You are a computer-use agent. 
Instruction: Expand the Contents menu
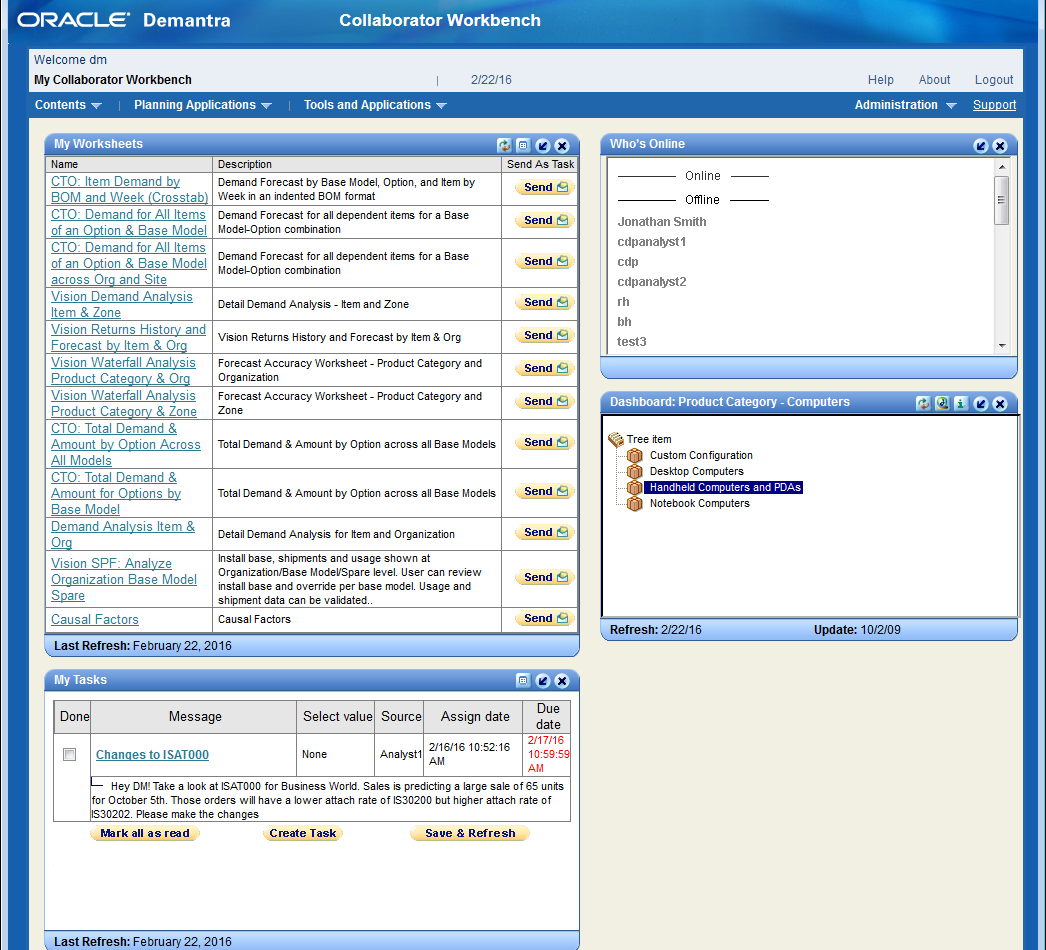(67, 105)
